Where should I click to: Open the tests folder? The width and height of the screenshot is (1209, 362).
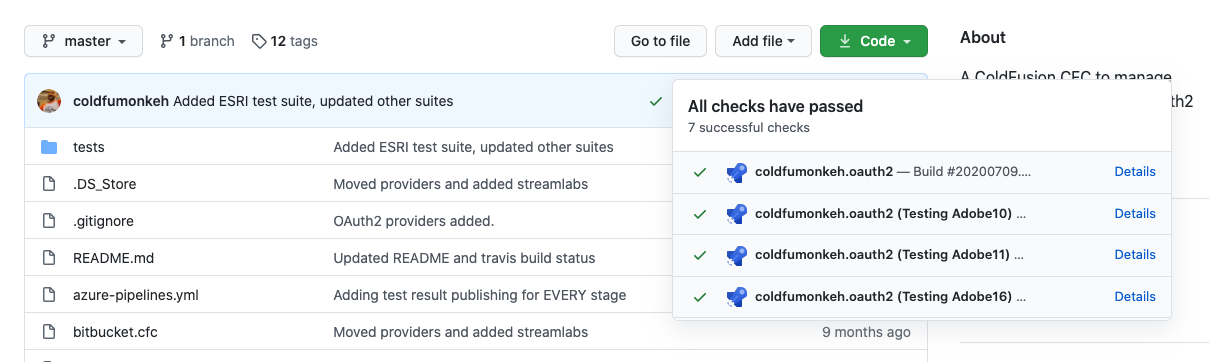[89, 147]
